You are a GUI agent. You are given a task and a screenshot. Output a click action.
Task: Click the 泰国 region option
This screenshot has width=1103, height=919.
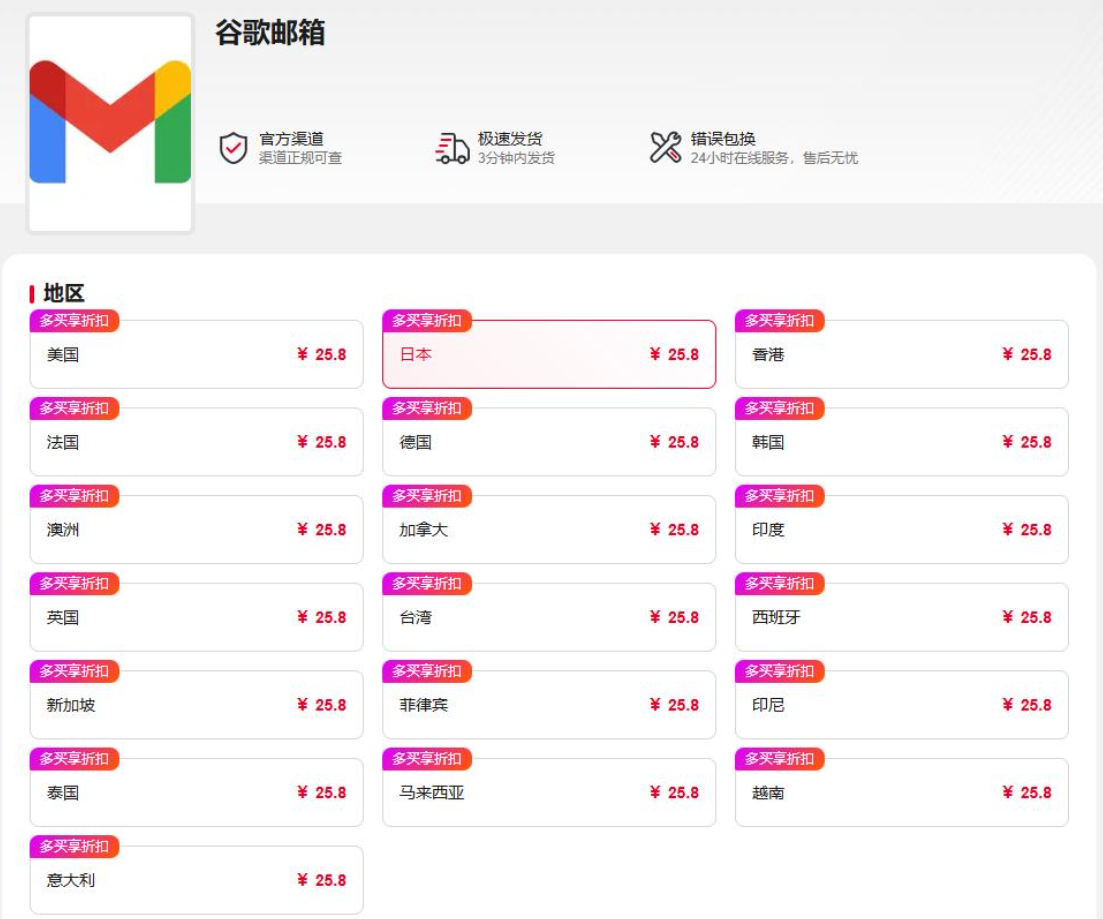(x=196, y=792)
